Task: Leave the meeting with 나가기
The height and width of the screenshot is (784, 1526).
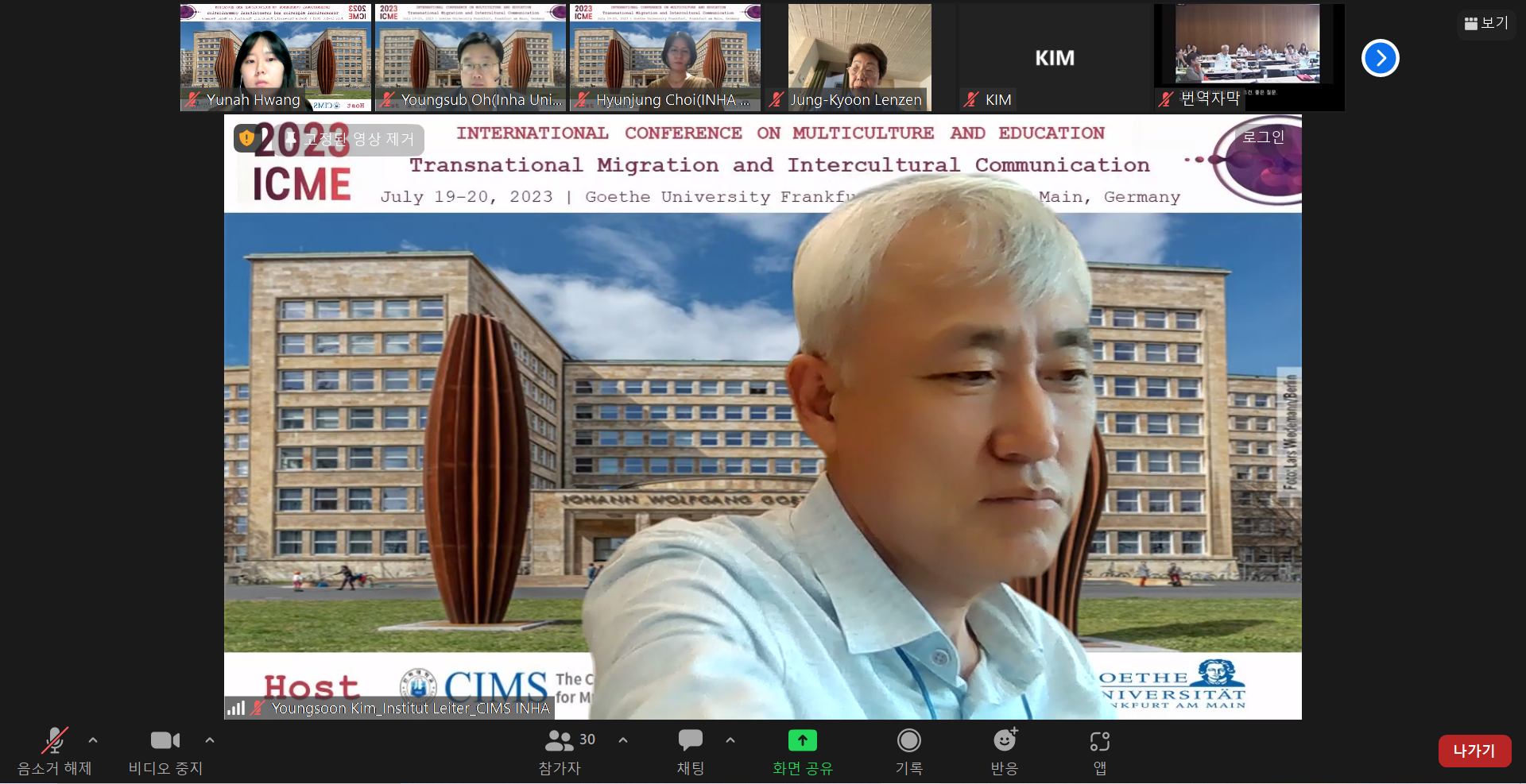Action: coord(1474,751)
